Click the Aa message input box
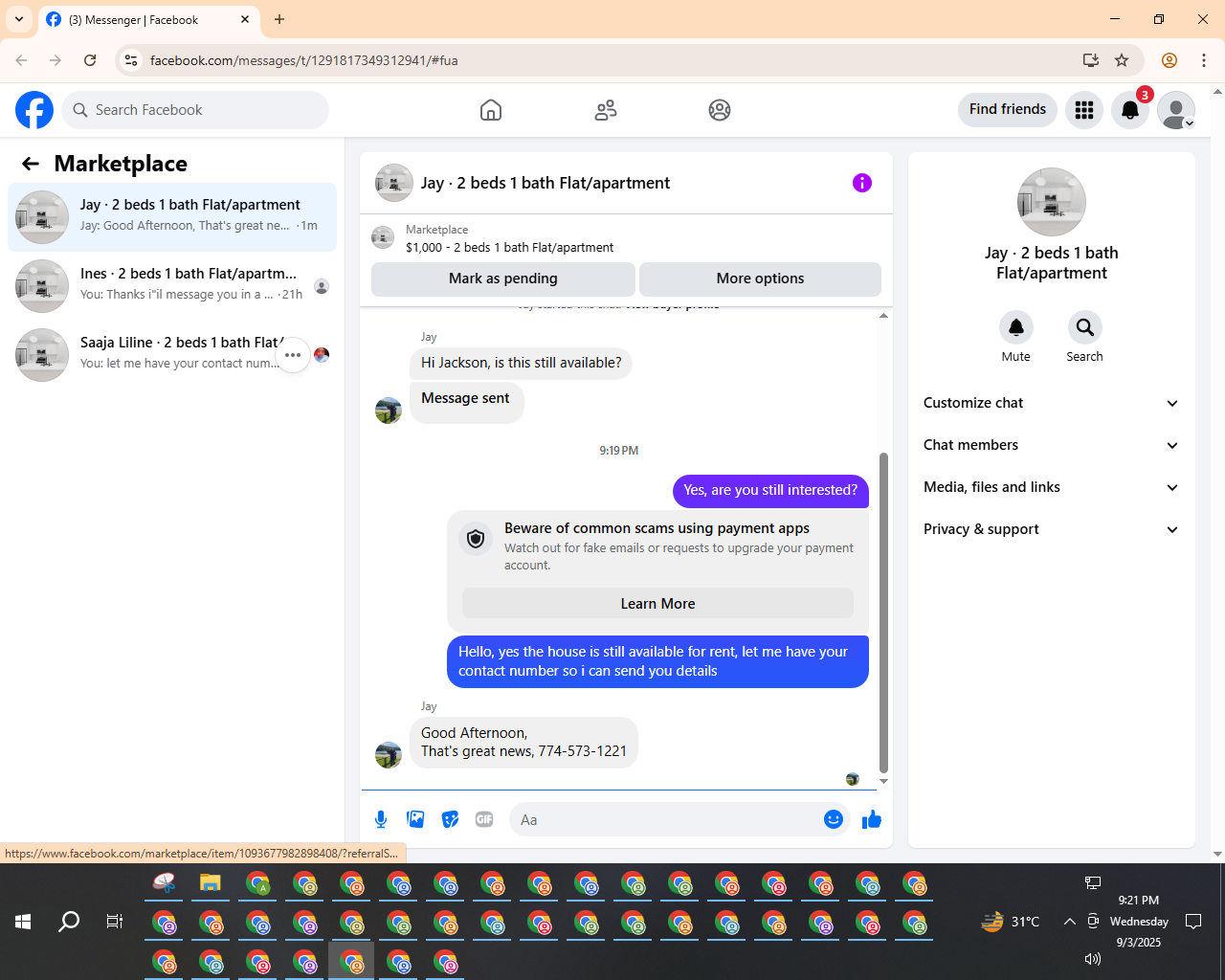1225x980 pixels. tap(666, 819)
